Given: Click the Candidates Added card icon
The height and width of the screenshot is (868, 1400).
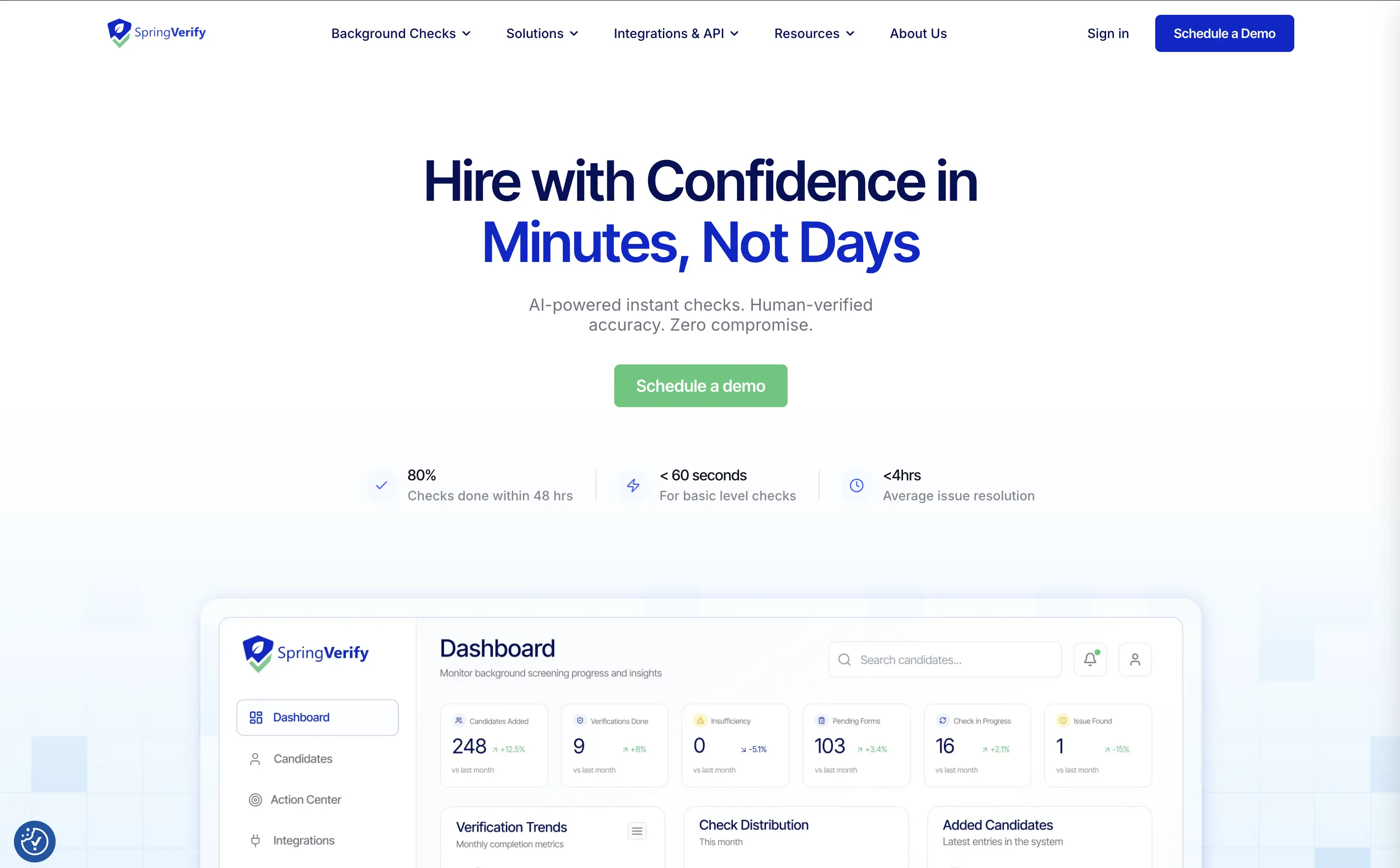Looking at the screenshot, I should tap(458, 720).
